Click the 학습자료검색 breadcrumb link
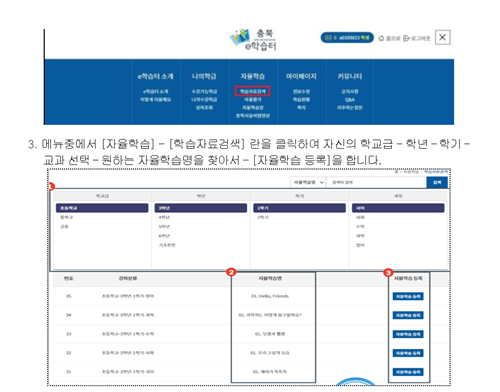The image size is (500, 392). pyautogui.click(x=436, y=172)
